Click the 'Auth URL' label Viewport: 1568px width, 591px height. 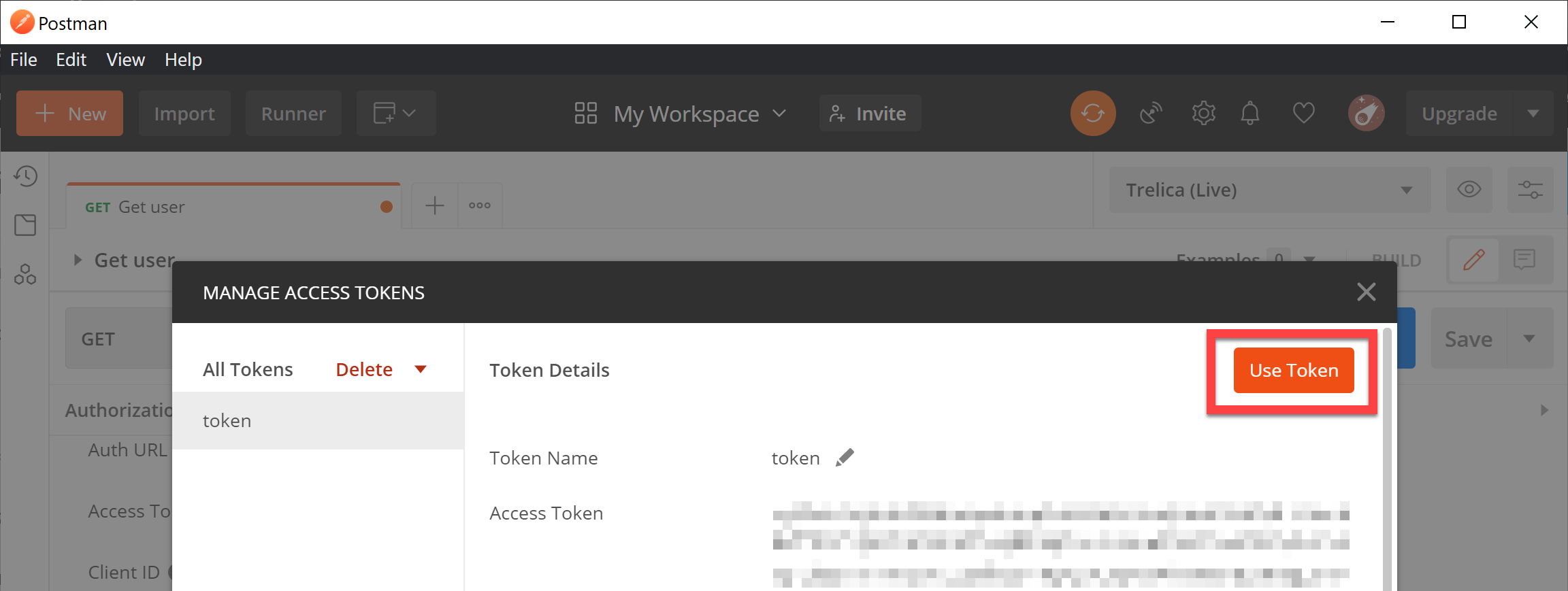pos(127,450)
